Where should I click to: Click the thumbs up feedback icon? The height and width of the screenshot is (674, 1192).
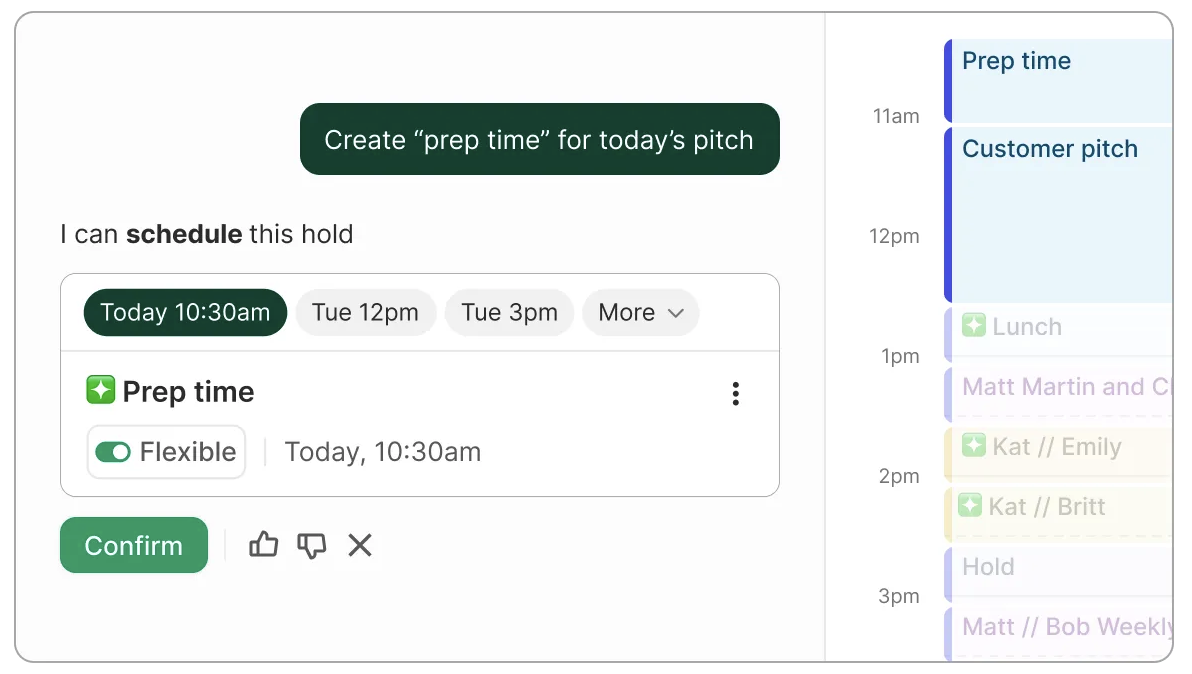click(x=263, y=545)
